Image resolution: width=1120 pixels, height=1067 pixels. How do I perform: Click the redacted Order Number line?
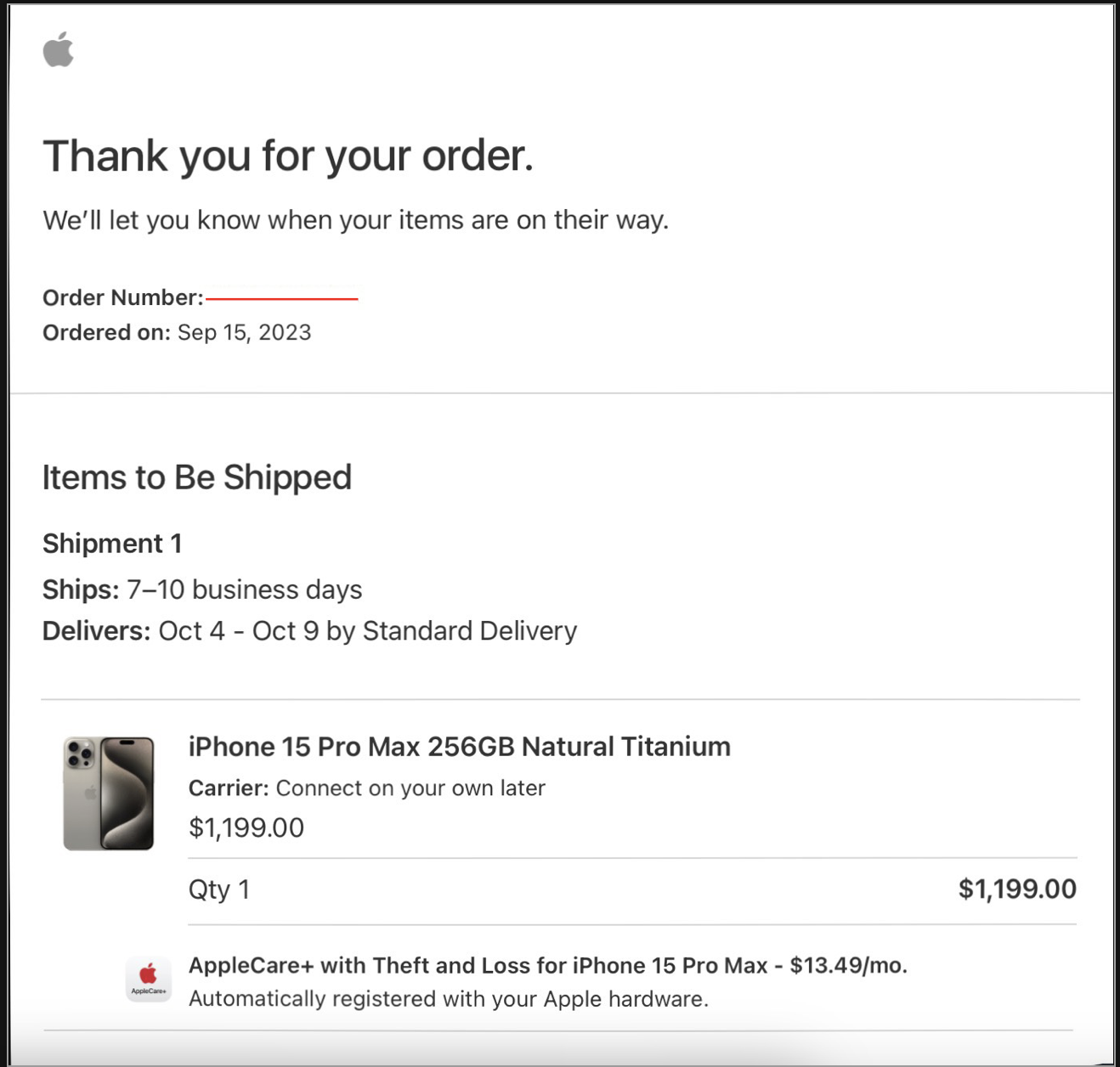point(282,299)
